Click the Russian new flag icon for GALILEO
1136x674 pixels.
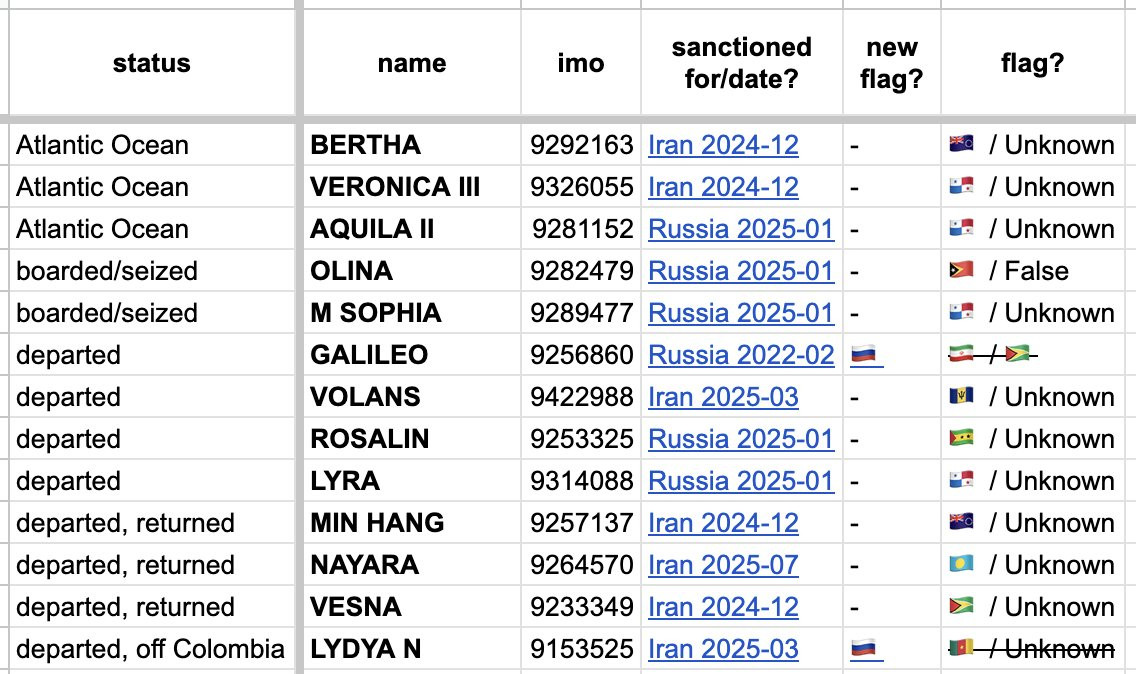click(864, 355)
